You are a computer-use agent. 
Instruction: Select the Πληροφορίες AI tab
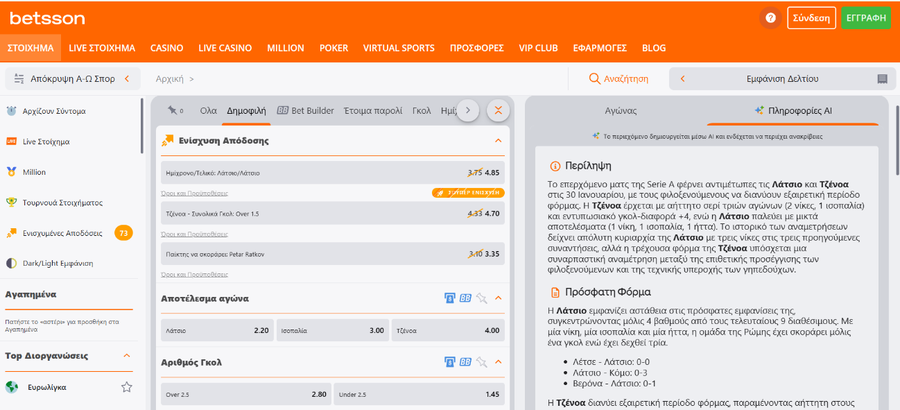click(x=793, y=111)
